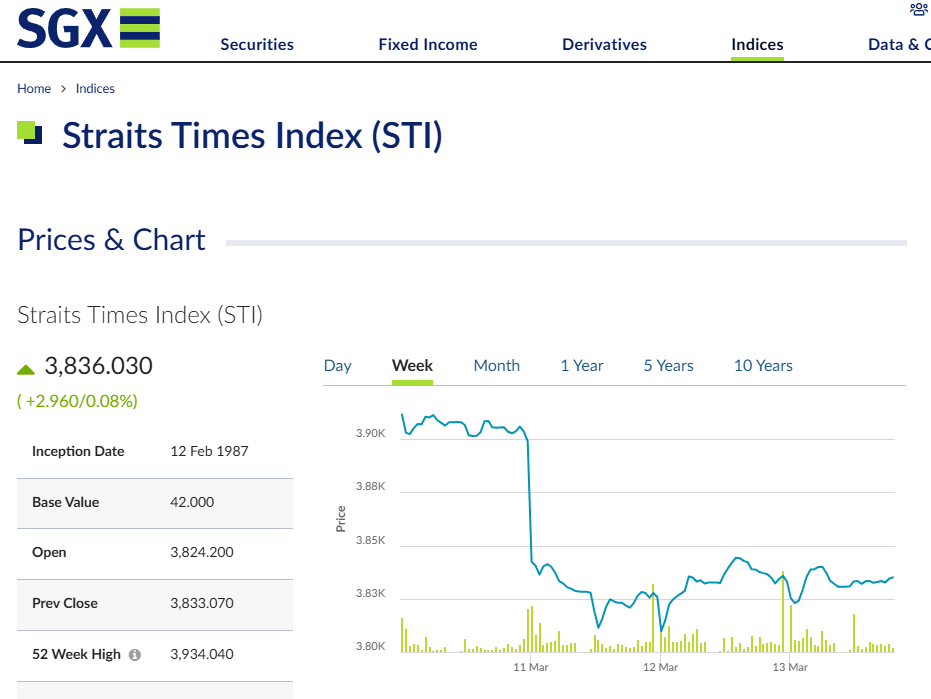Screen dimensions: 931x699
Task: Click the SGX logo
Action: [x=88, y=28]
